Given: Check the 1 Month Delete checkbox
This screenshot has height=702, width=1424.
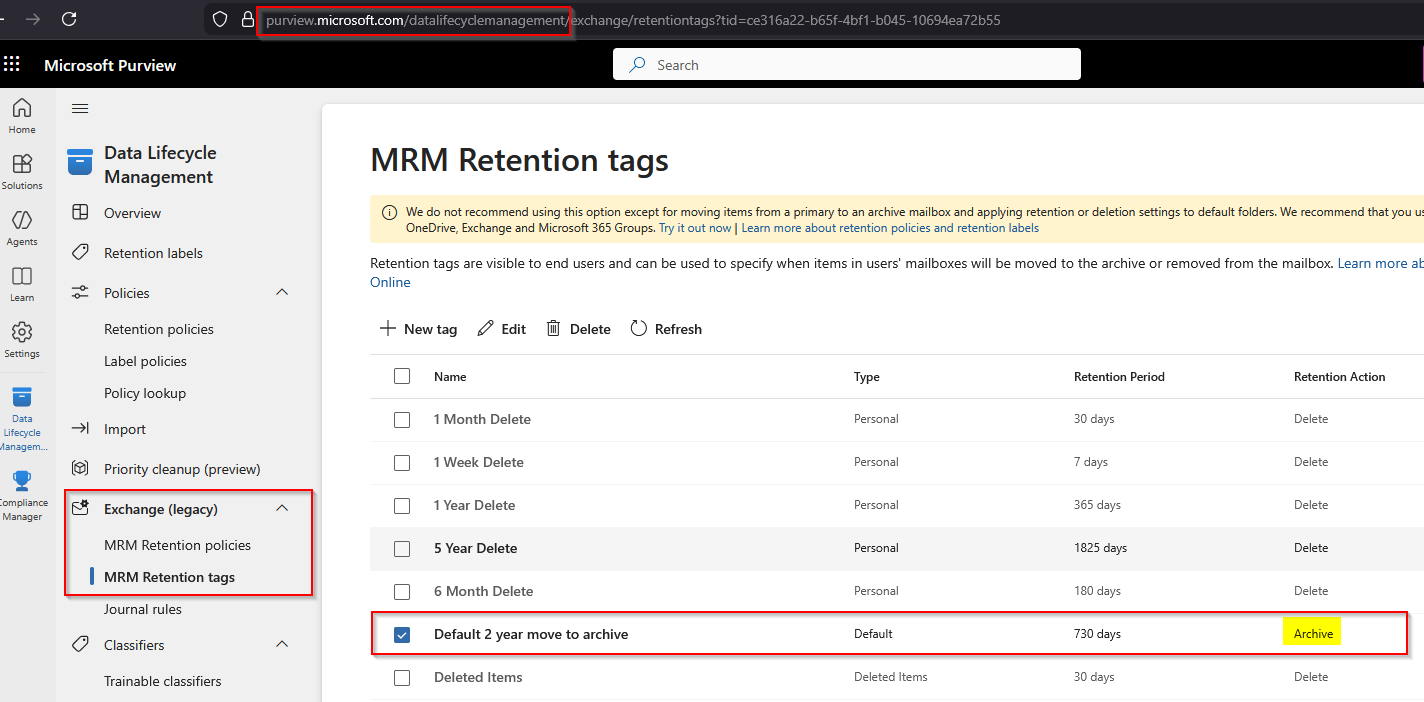Looking at the screenshot, I should coord(402,420).
